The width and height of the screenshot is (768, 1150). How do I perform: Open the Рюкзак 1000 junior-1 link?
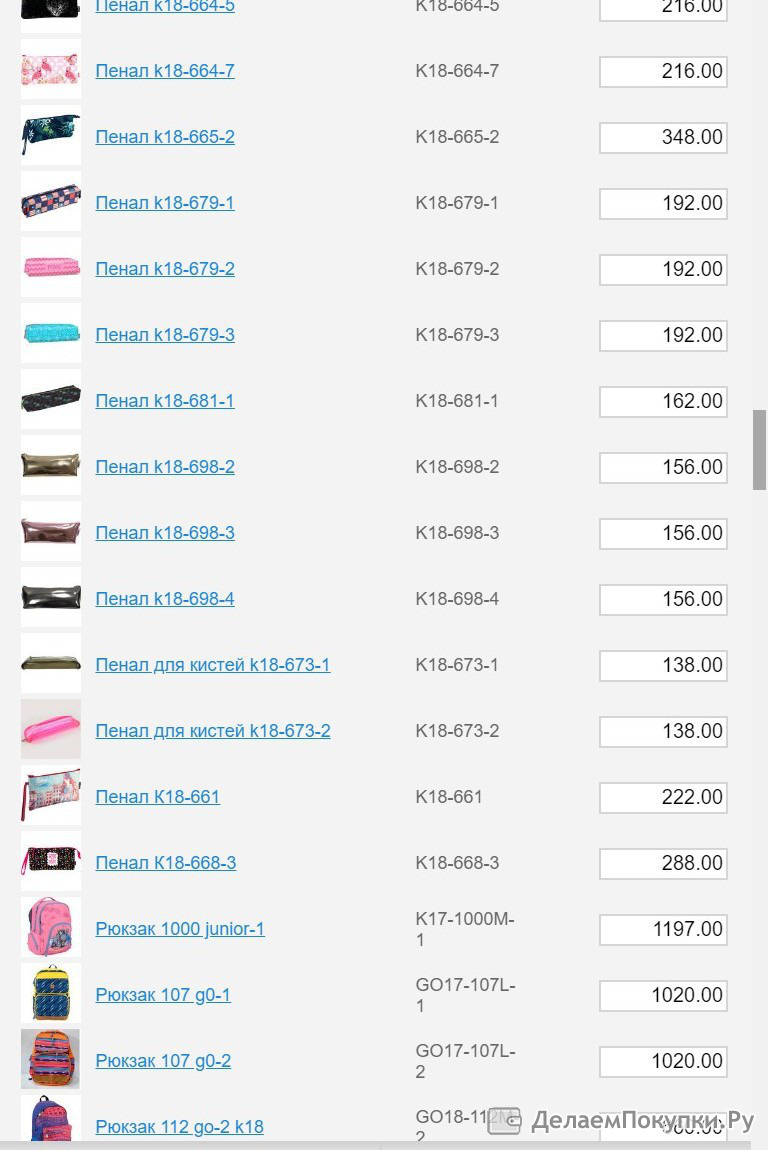pos(180,929)
